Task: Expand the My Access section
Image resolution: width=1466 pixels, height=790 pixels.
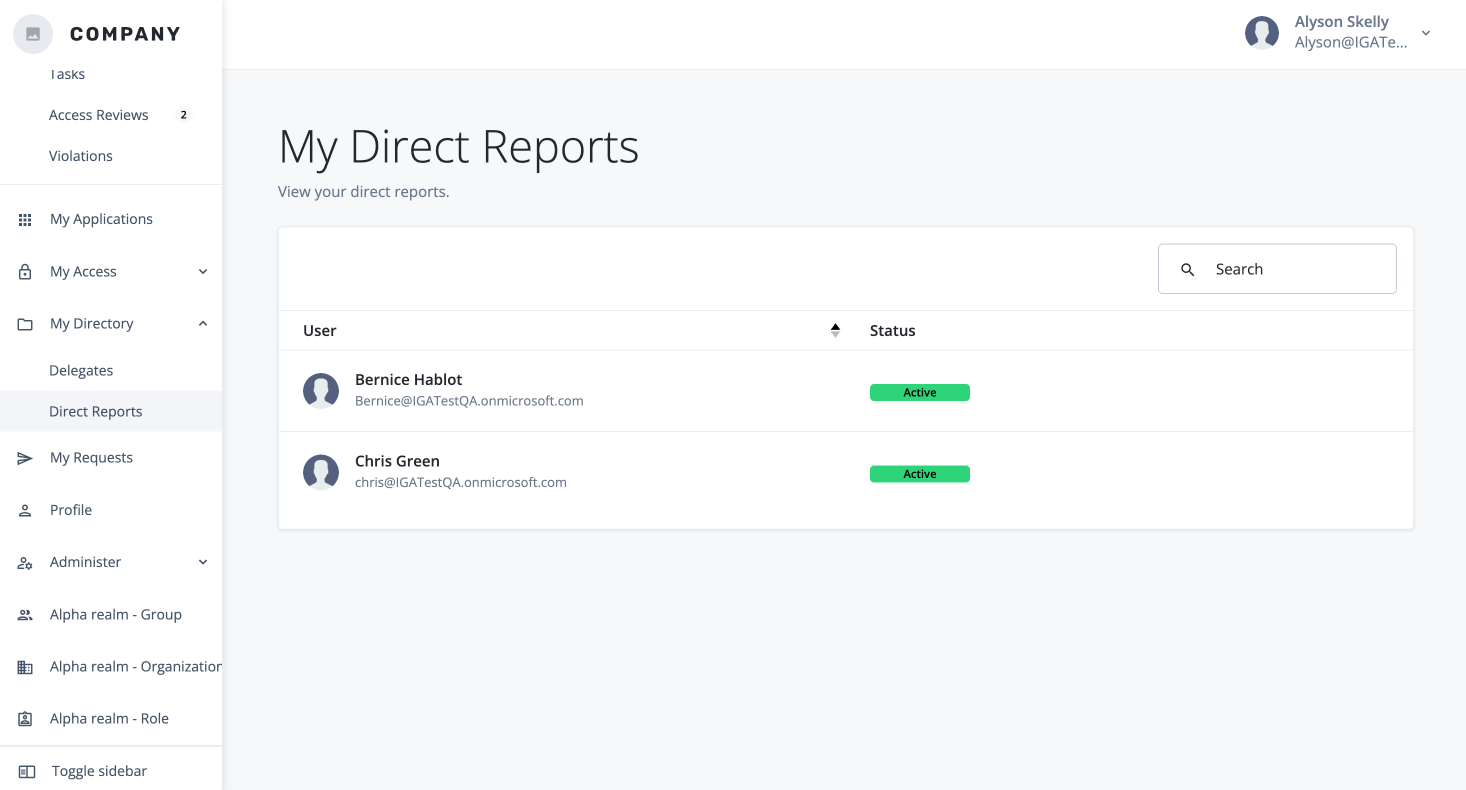Action: pos(203,271)
